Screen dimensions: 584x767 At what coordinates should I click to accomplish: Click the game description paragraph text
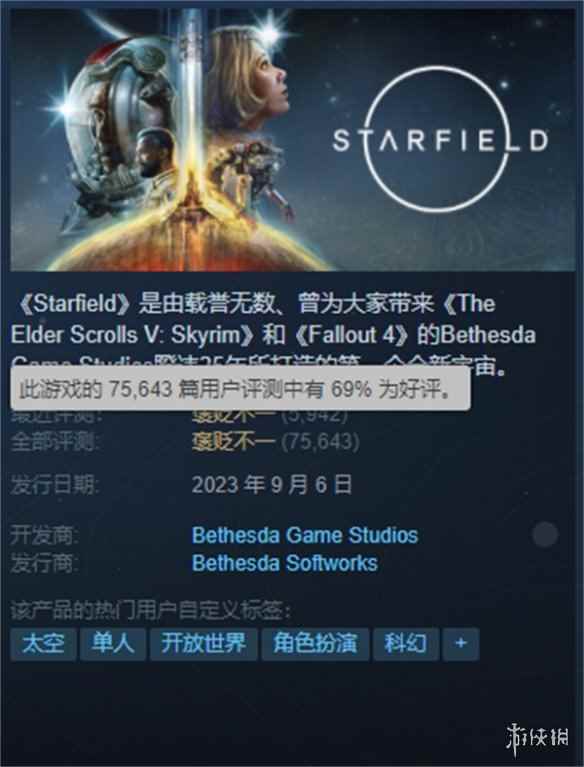coord(274,334)
